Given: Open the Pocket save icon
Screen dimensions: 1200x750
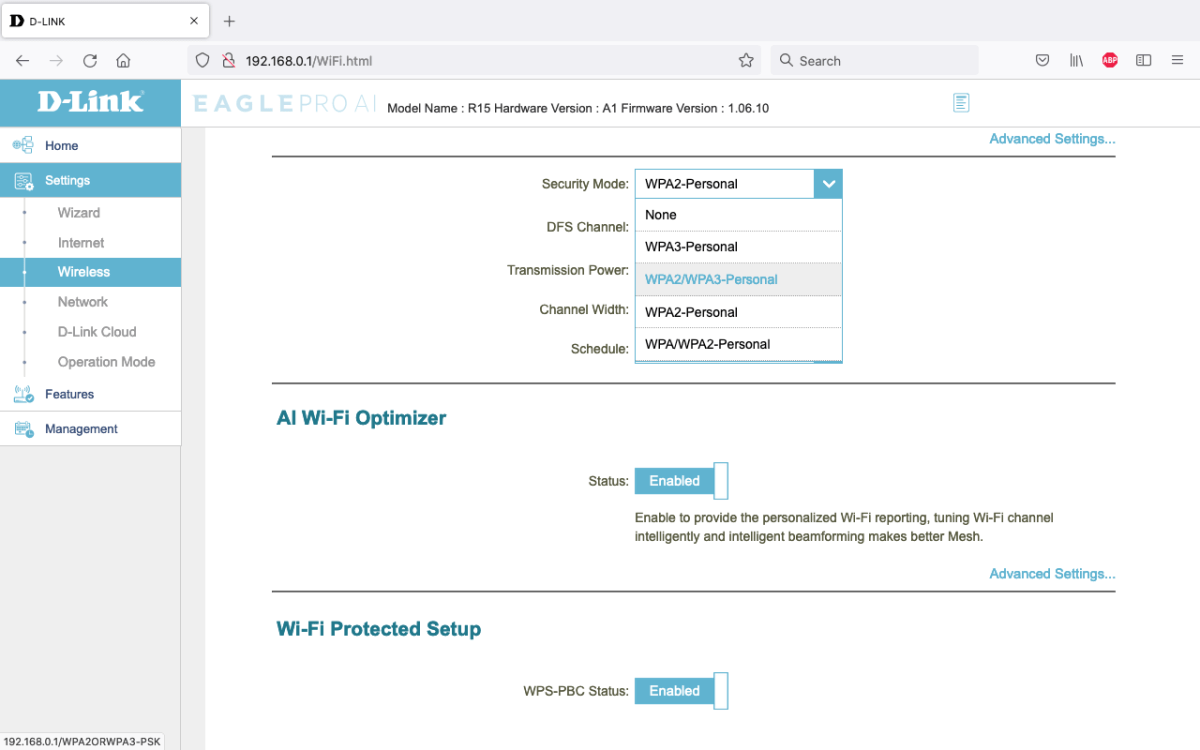Looking at the screenshot, I should [x=1042, y=60].
